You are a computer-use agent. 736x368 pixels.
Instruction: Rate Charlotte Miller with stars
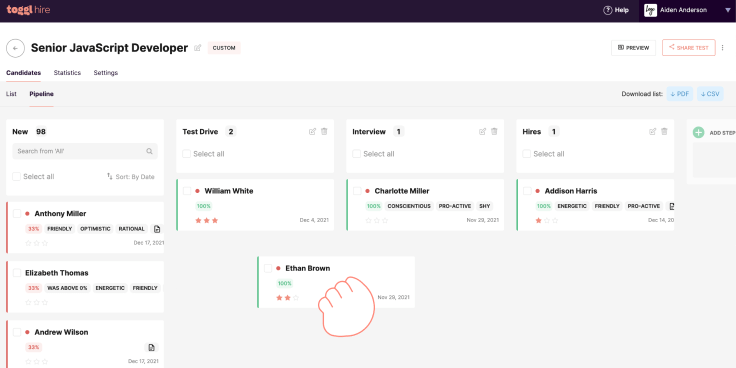[x=377, y=220]
